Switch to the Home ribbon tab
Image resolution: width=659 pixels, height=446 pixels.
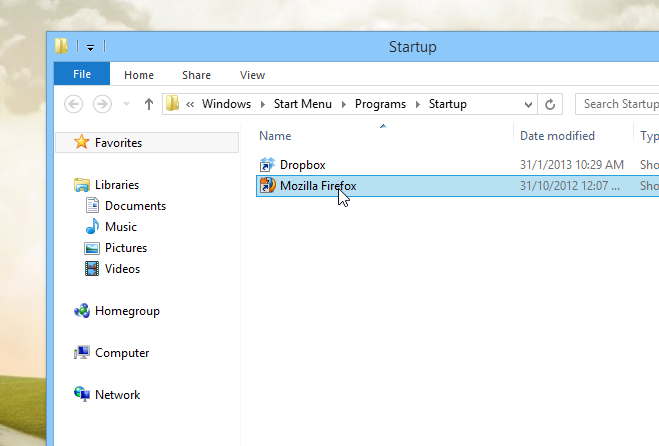click(139, 75)
